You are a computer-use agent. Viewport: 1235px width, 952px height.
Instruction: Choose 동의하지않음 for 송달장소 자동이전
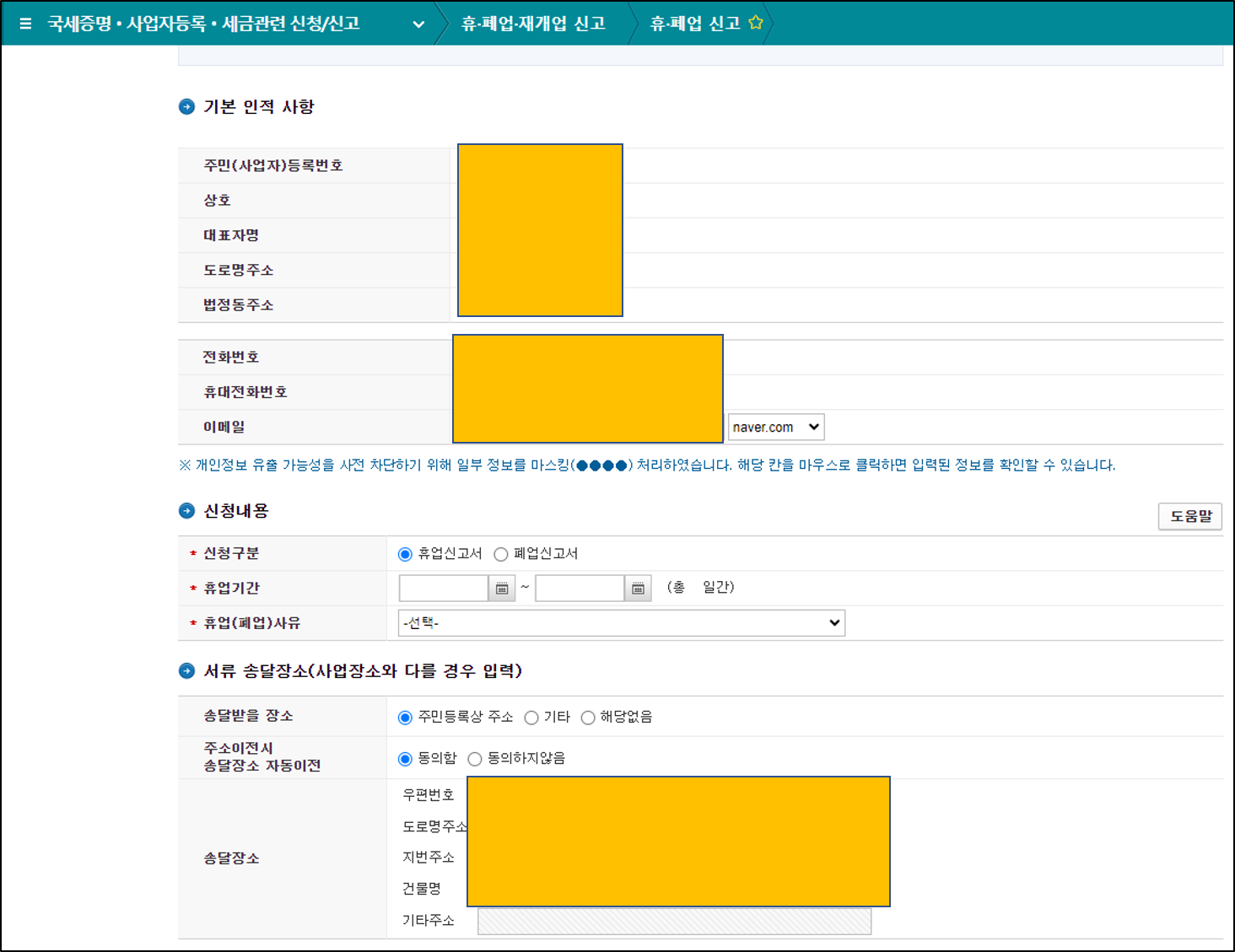(x=475, y=759)
